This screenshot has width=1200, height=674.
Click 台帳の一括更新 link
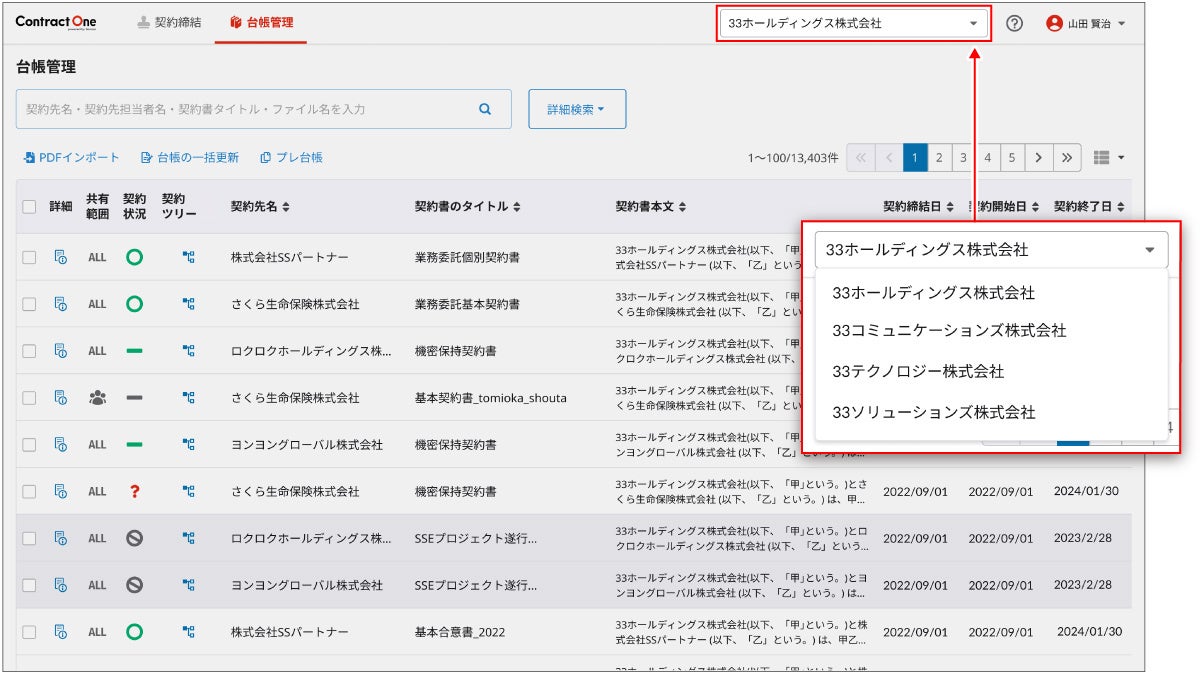190,158
